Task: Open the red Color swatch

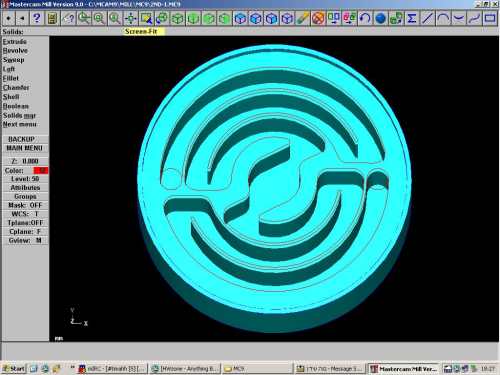Action: (40, 170)
